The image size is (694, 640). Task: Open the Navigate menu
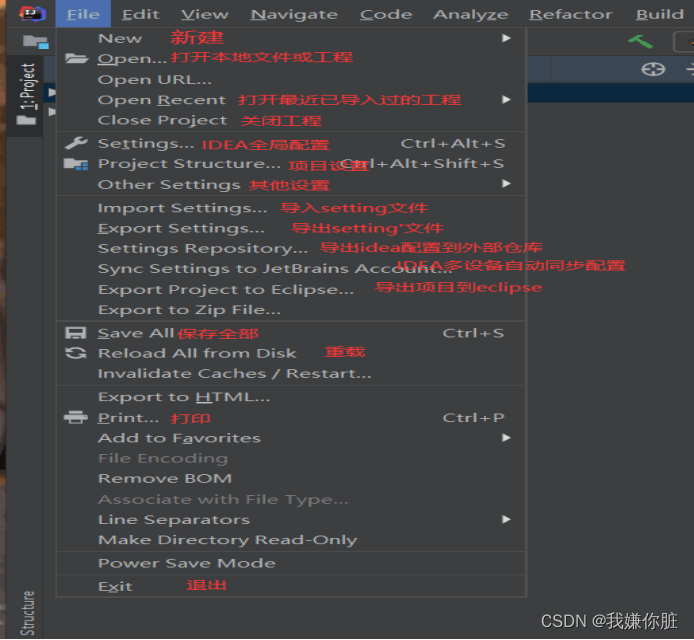(294, 14)
